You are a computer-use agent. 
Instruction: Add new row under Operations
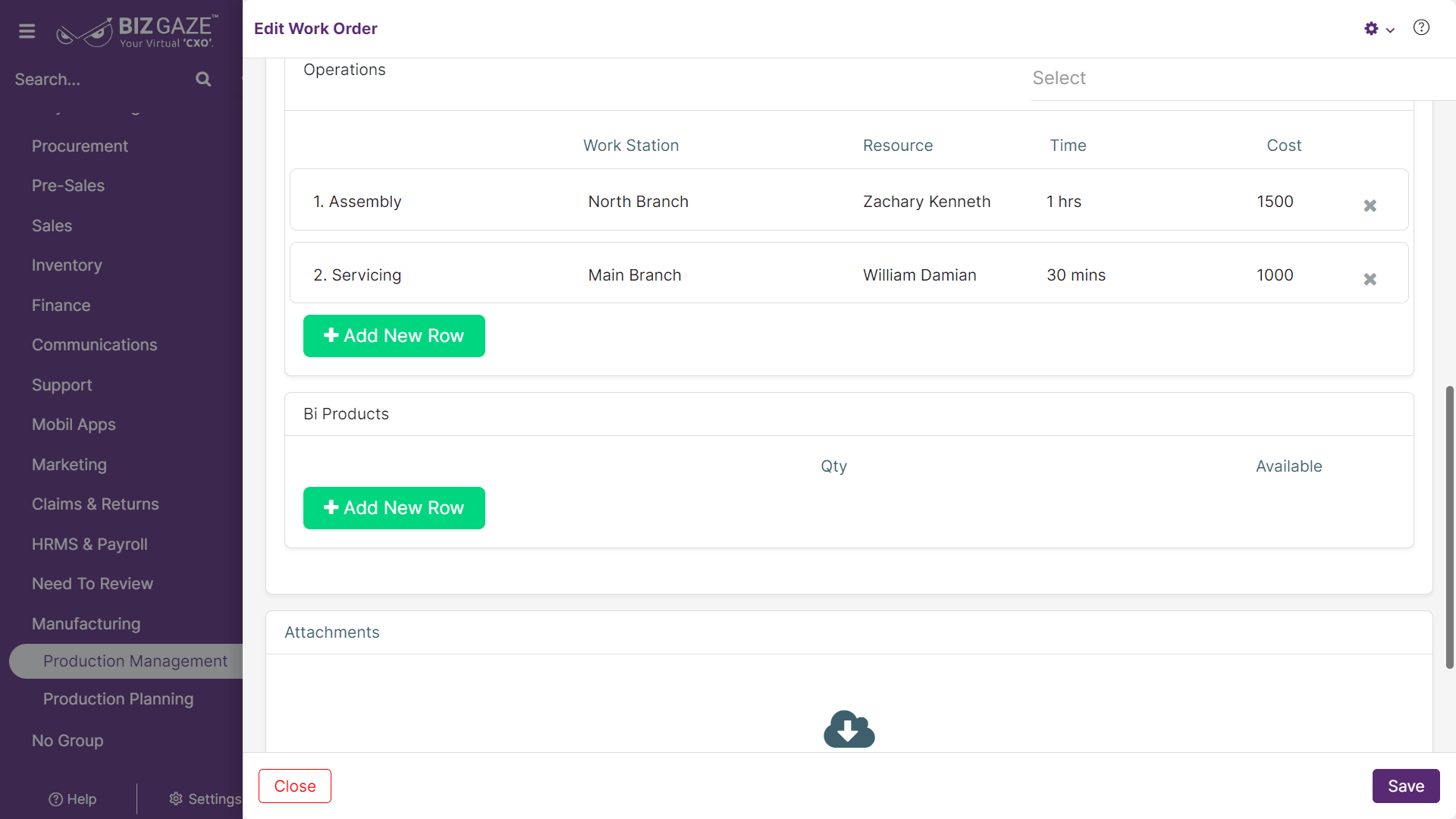(394, 336)
